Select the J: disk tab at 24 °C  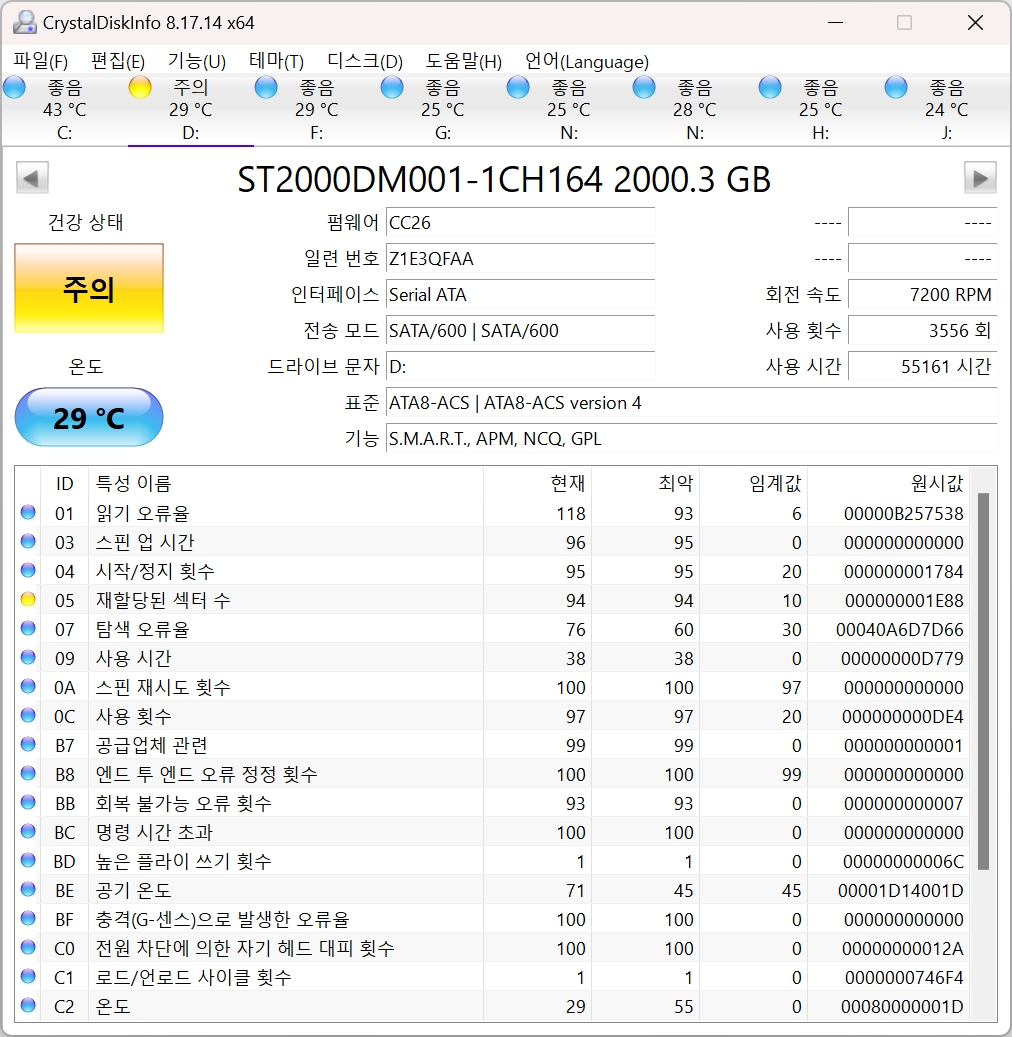[x=947, y=110]
